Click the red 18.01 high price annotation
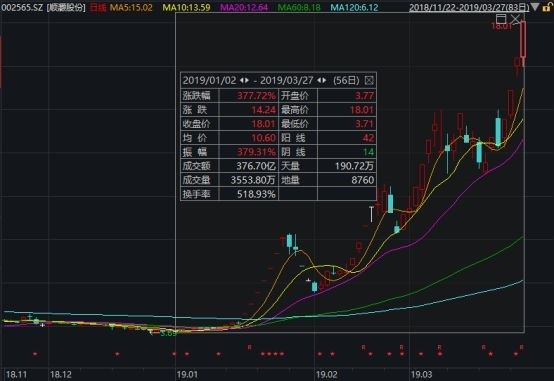Viewport: 554px width, 381px height. pyautogui.click(x=501, y=26)
